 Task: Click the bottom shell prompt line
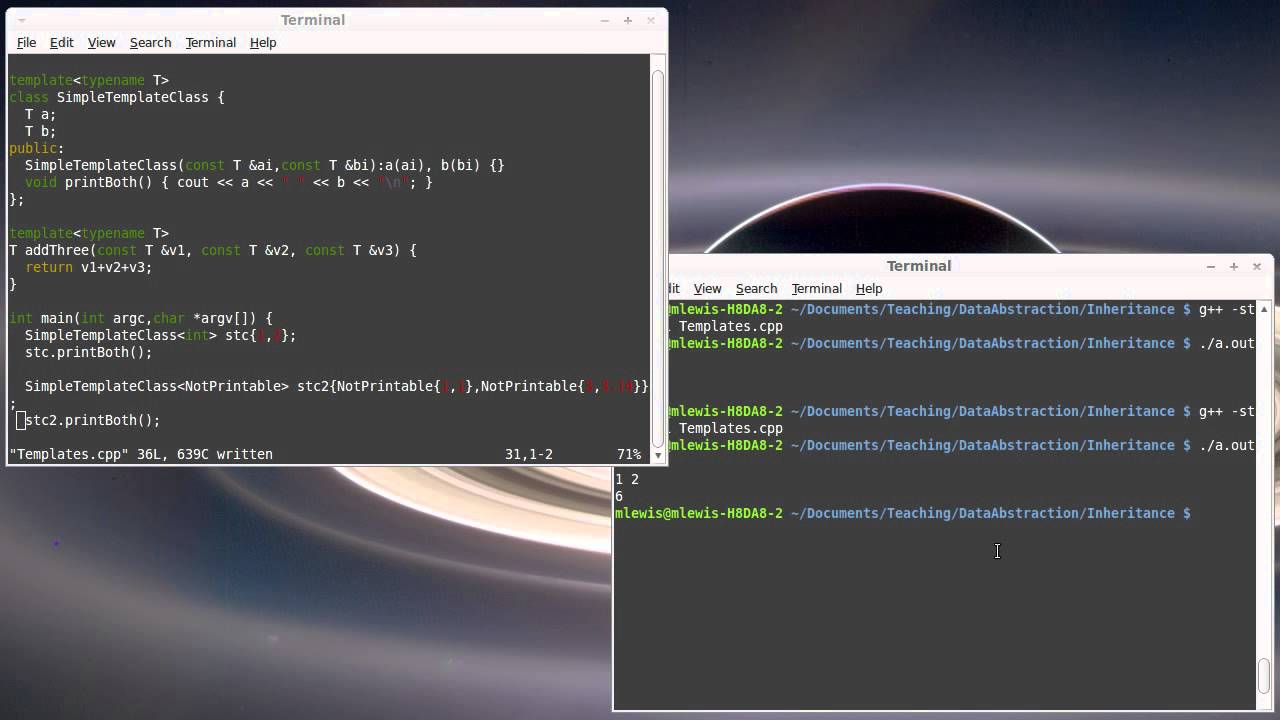[x=903, y=513]
